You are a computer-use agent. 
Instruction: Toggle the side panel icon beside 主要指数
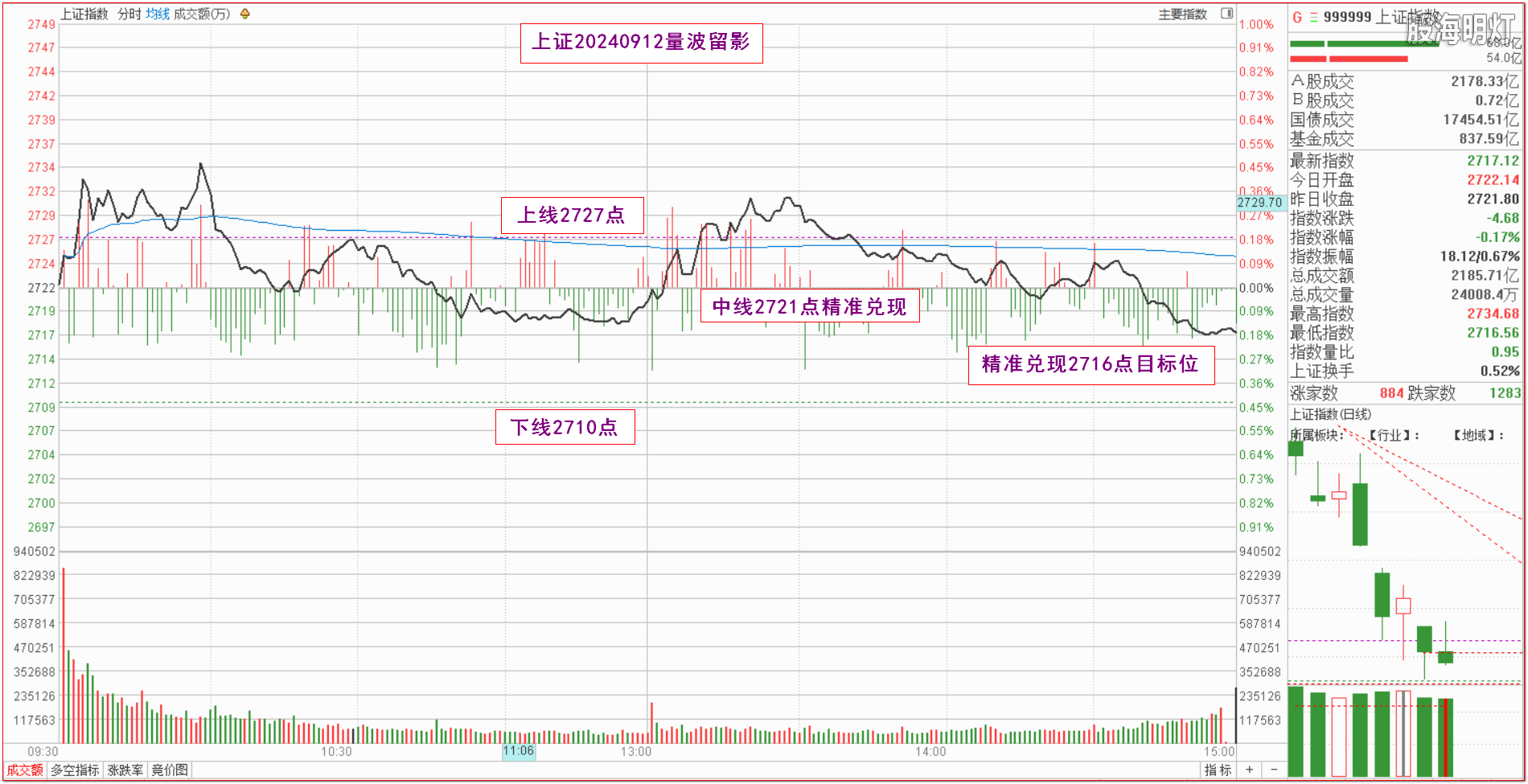click(x=1227, y=13)
